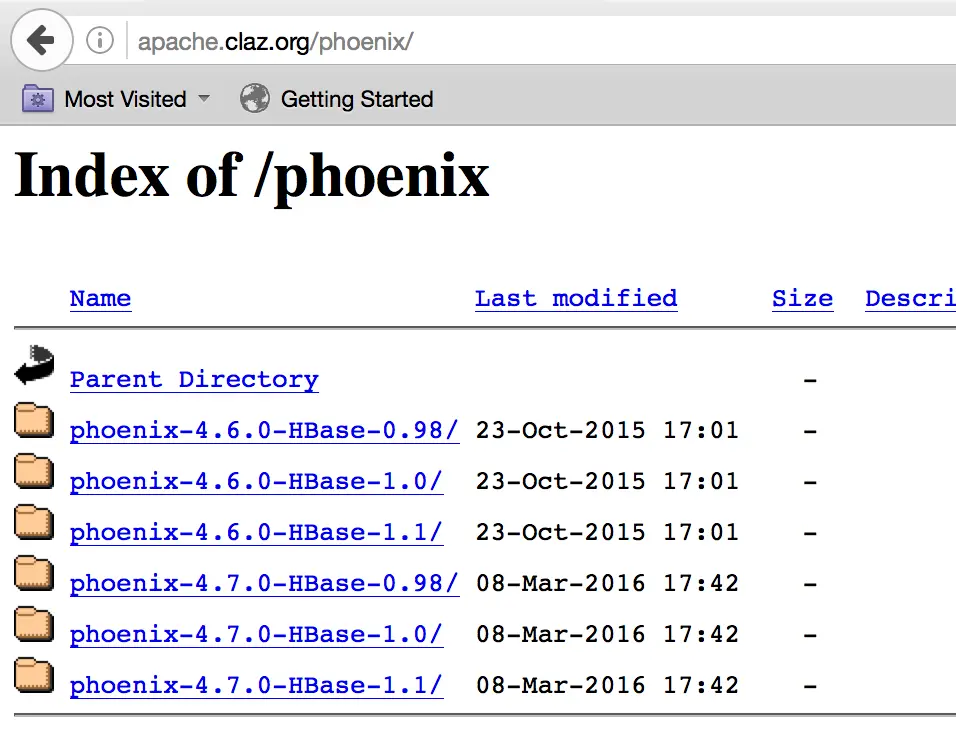Image resolution: width=956 pixels, height=736 pixels.
Task: Open phoenix-4.7.0-HBase-0.98/ directory link
Action: pyautogui.click(x=264, y=584)
